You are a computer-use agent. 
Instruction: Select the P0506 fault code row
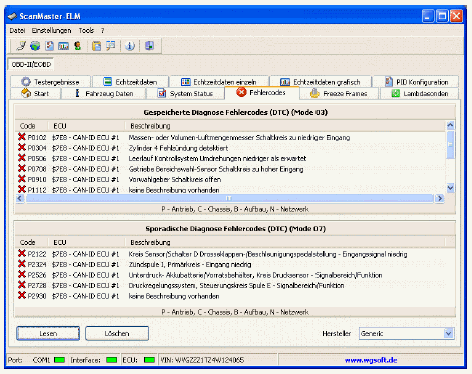click(230, 158)
